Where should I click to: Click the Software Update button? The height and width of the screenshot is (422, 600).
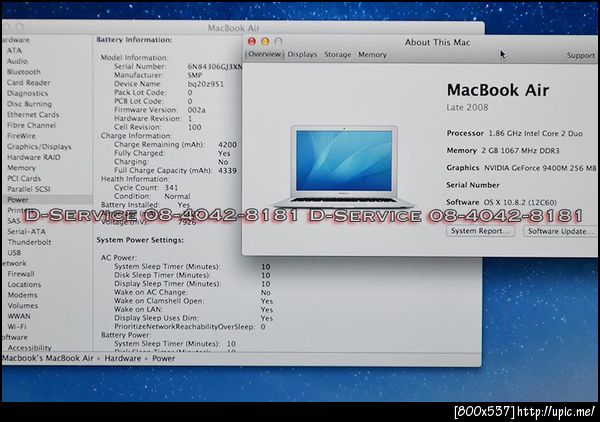pos(560,231)
